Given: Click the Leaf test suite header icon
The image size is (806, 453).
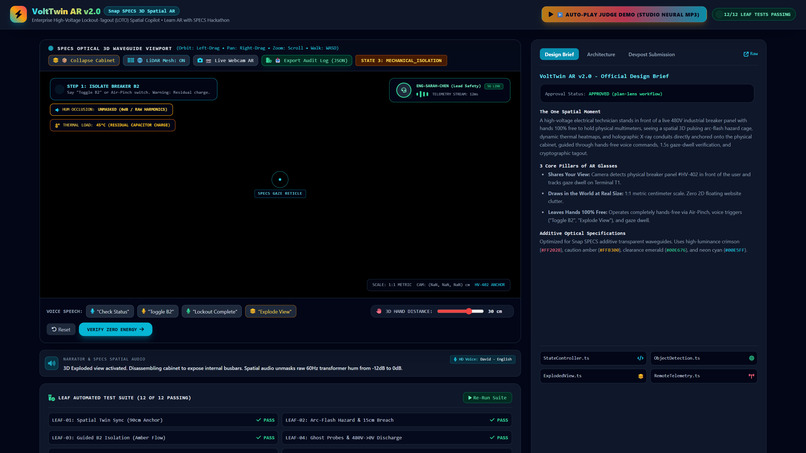Looking at the screenshot, I should tap(51, 397).
